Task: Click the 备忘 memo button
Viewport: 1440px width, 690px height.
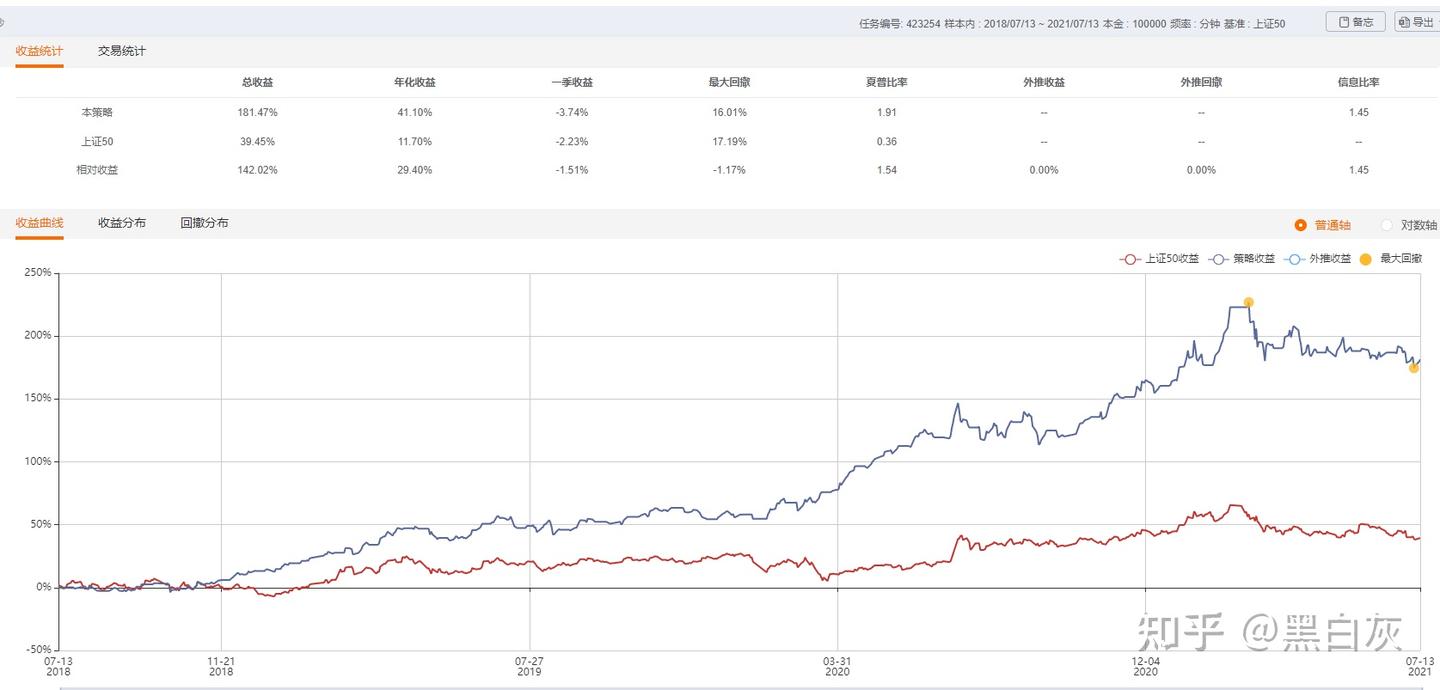Action: point(1355,22)
